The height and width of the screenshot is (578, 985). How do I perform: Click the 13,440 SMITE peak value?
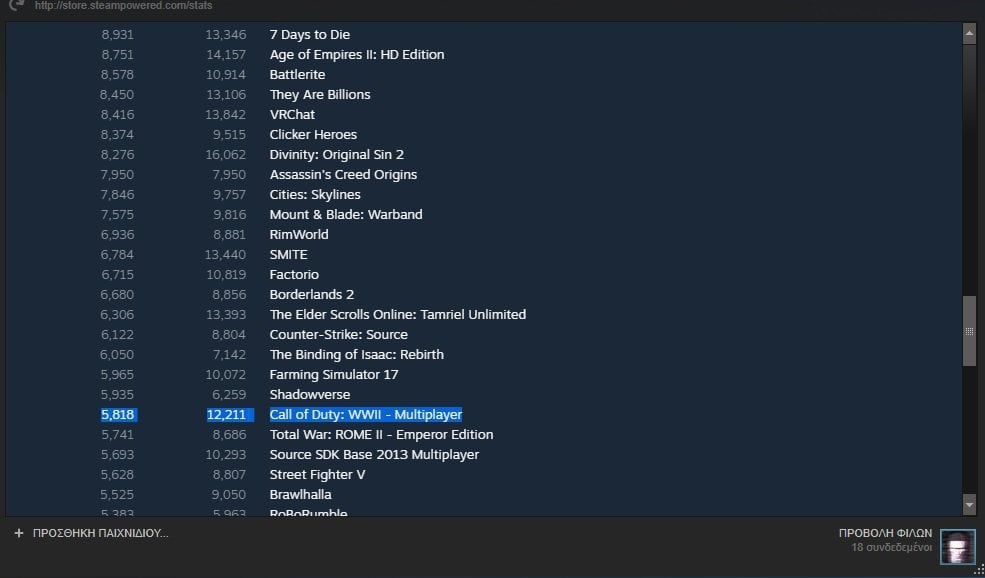tap(226, 254)
